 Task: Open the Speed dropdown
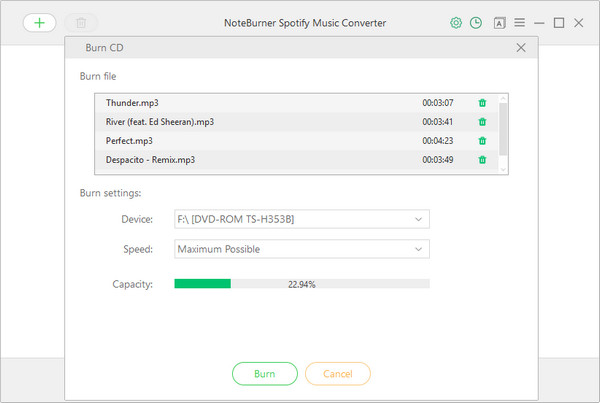pyautogui.click(x=302, y=249)
